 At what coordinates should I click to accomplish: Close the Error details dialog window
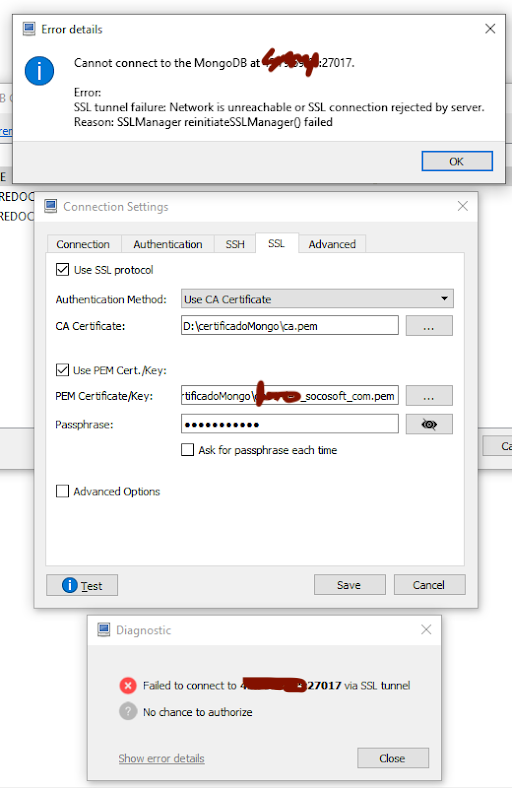click(490, 29)
